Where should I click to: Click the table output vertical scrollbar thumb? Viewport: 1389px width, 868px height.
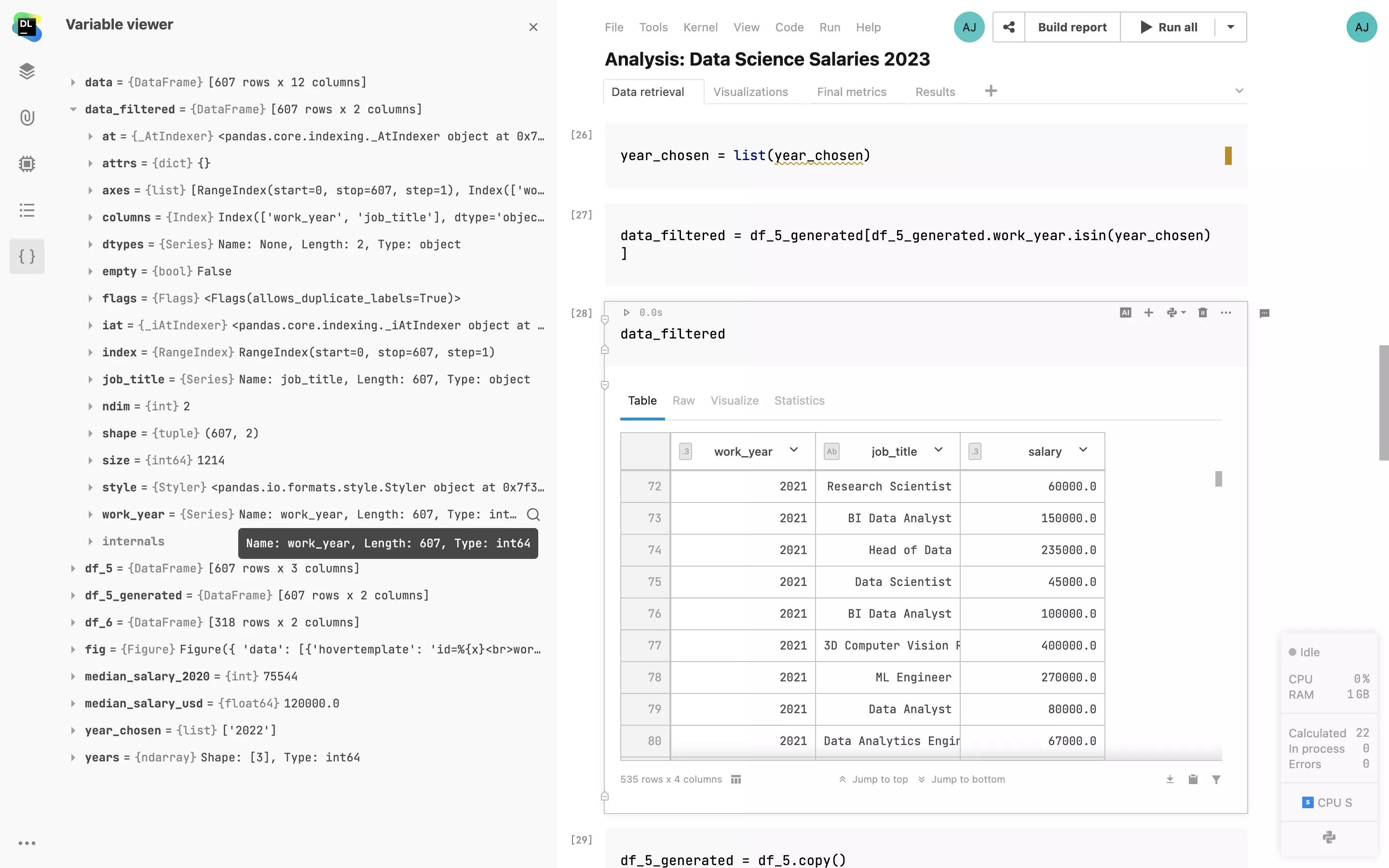1219,479
